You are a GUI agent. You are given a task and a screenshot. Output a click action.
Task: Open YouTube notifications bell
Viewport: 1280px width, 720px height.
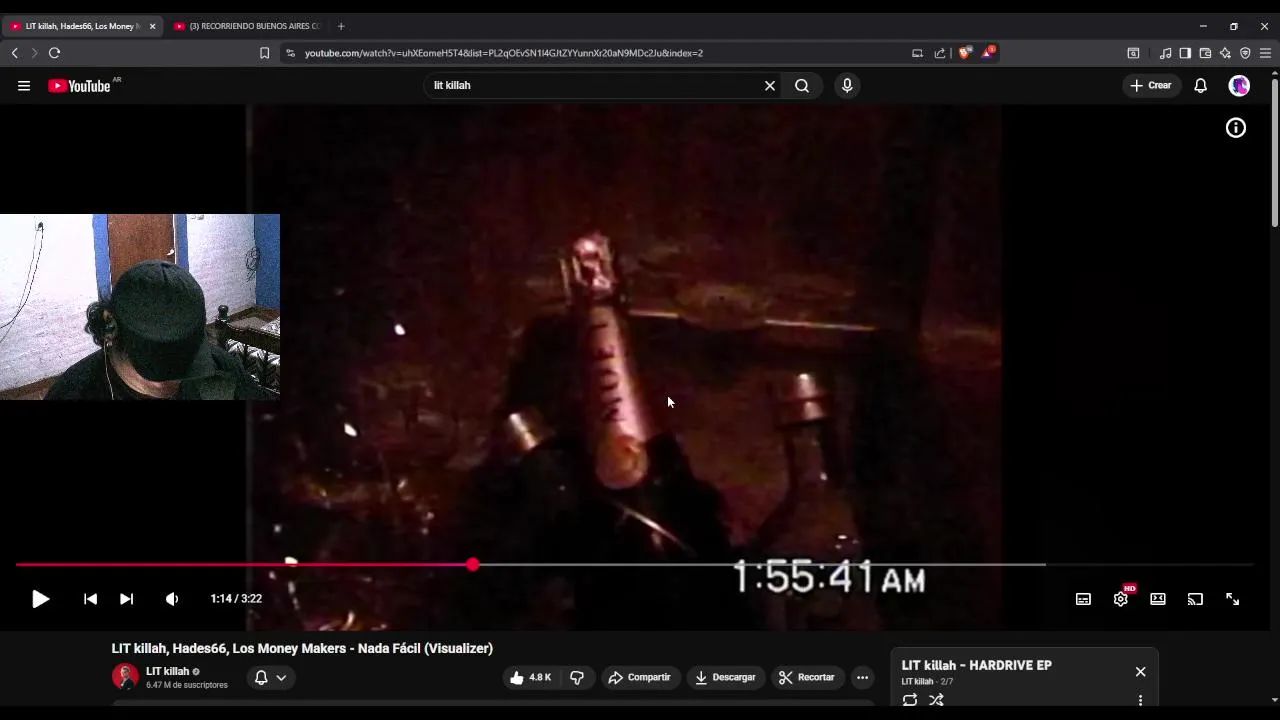click(x=1201, y=86)
